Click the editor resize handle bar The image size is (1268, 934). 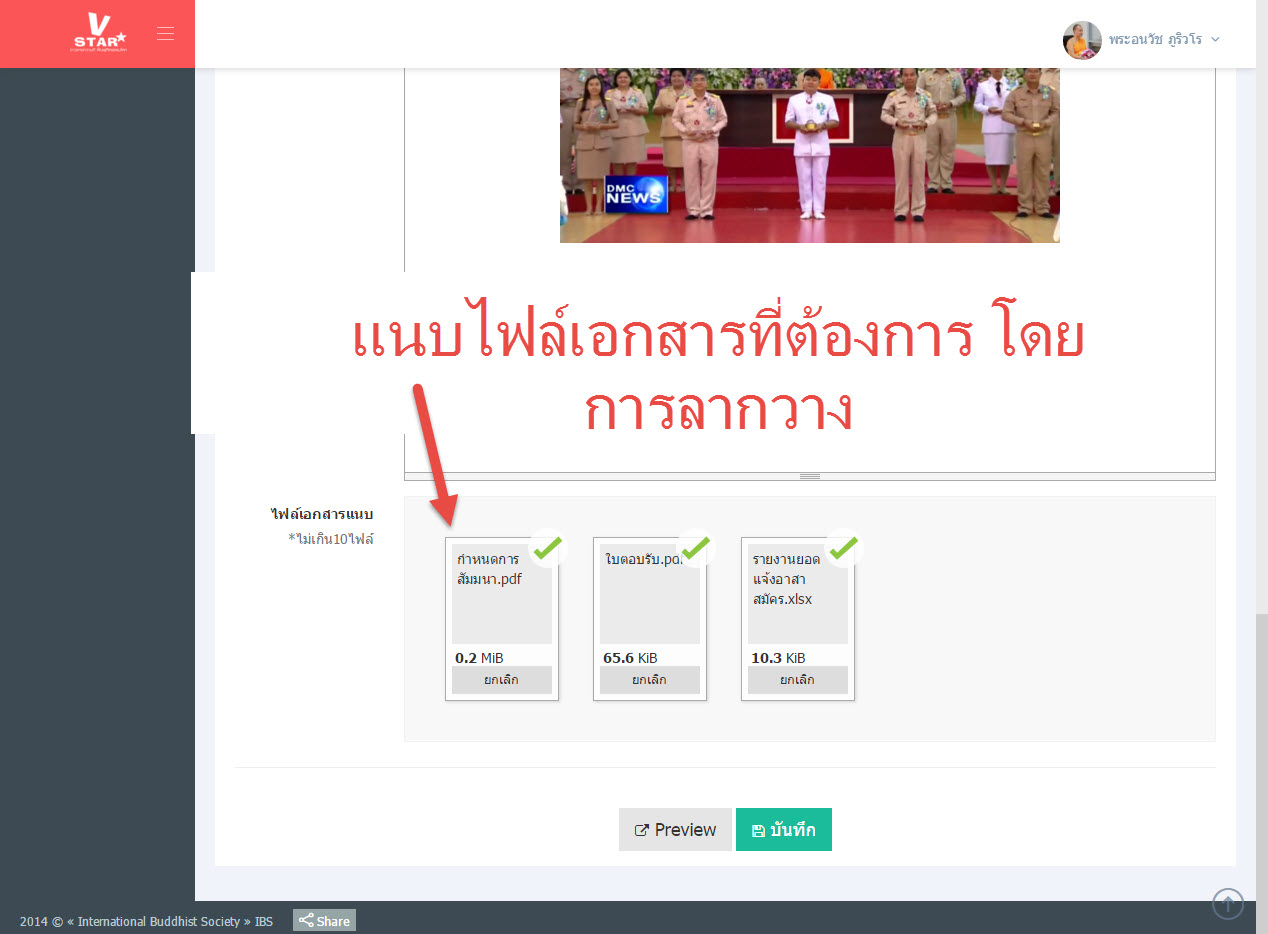809,476
